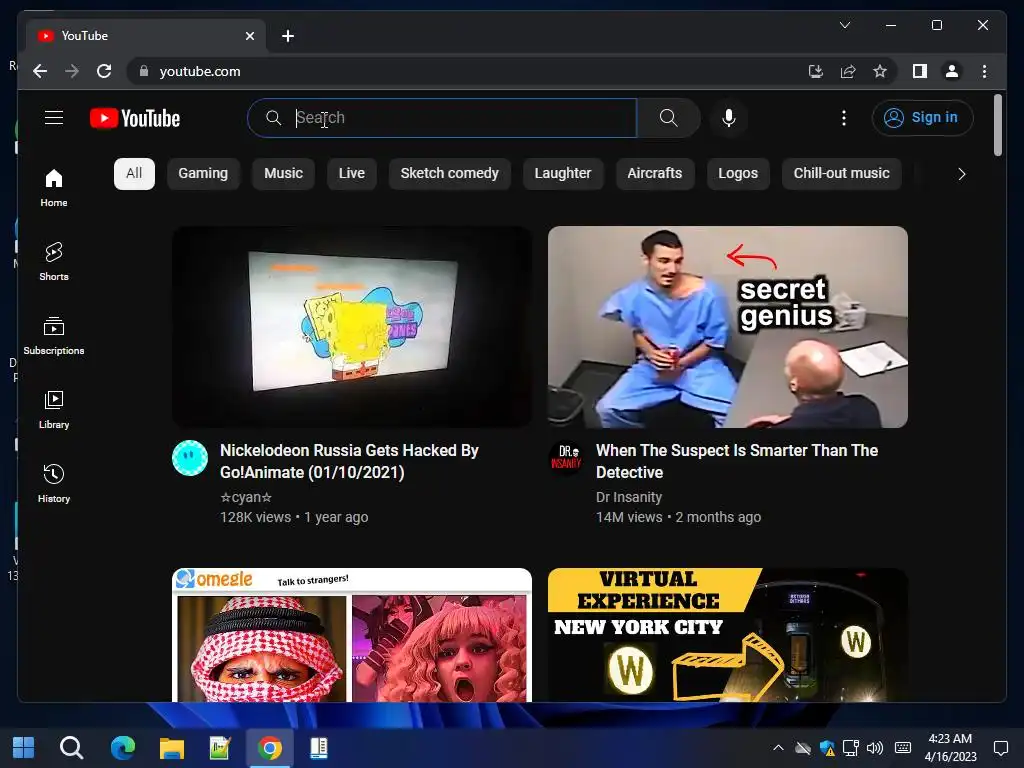
Task: Select the Chill-out music filter chip
Action: point(841,174)
